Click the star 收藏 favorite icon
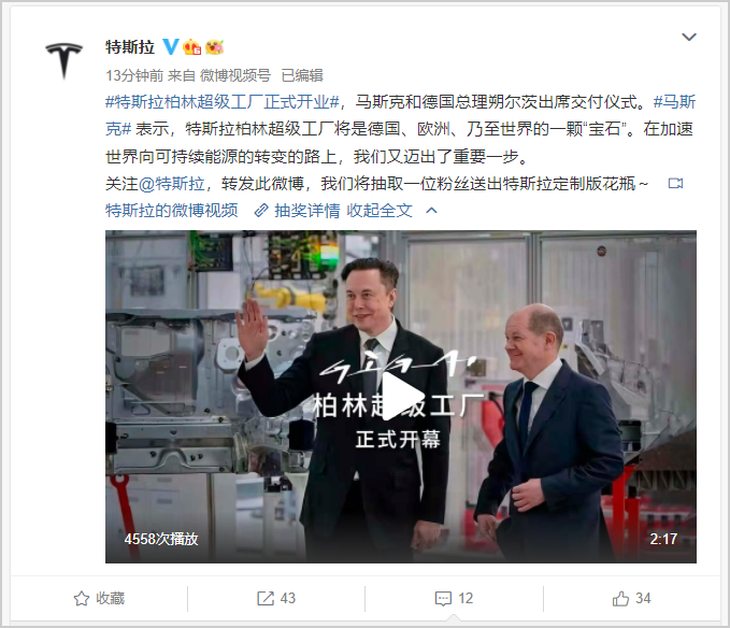Image resolution: width=730 pixels, height=628 pixels. 81,598
